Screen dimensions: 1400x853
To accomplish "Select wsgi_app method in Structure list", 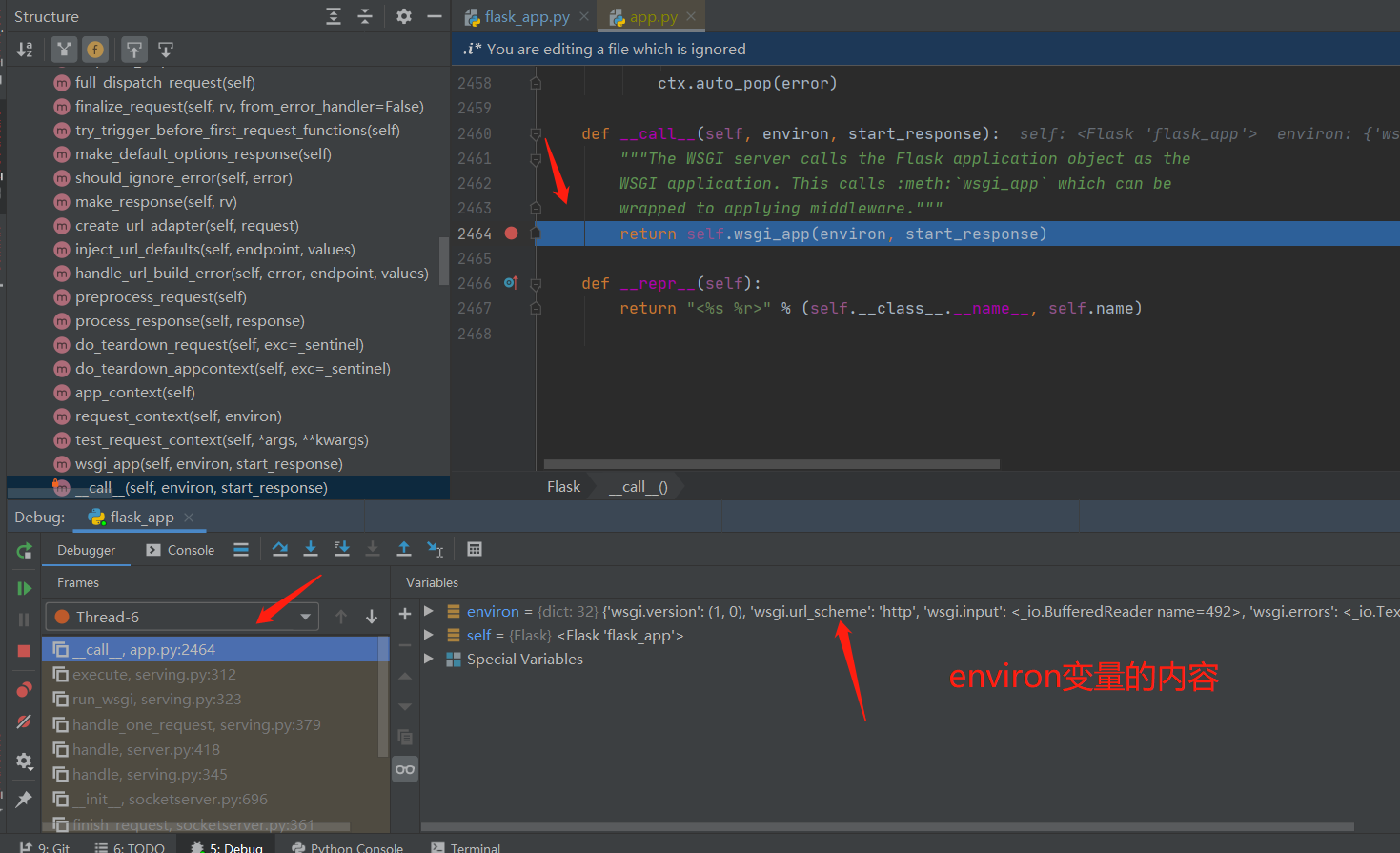I will click(x=209, y=464).
